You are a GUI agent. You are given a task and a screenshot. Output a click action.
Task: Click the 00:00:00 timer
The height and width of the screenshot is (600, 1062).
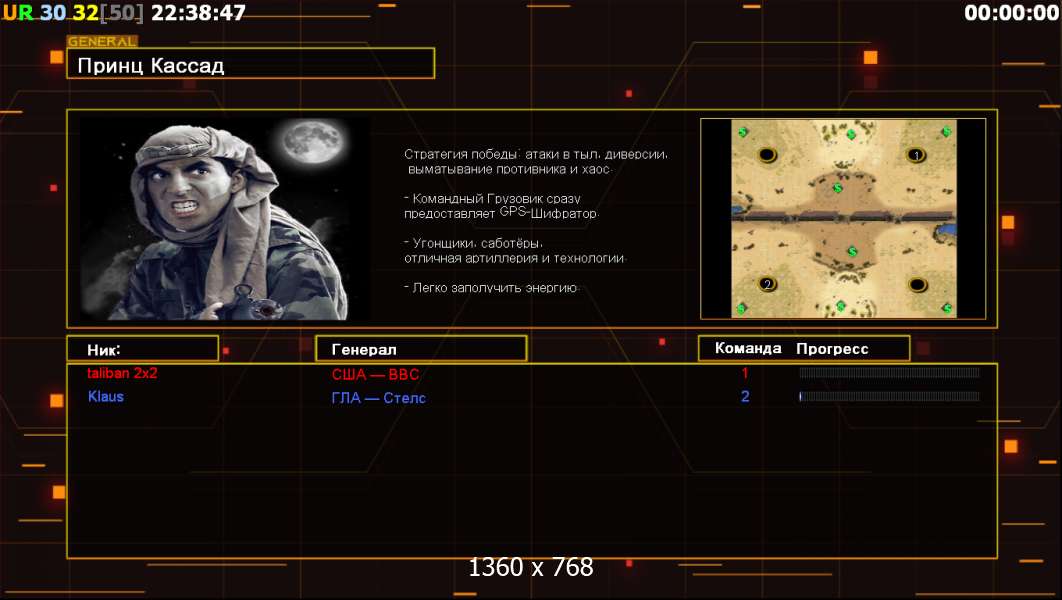point(1011,12)
